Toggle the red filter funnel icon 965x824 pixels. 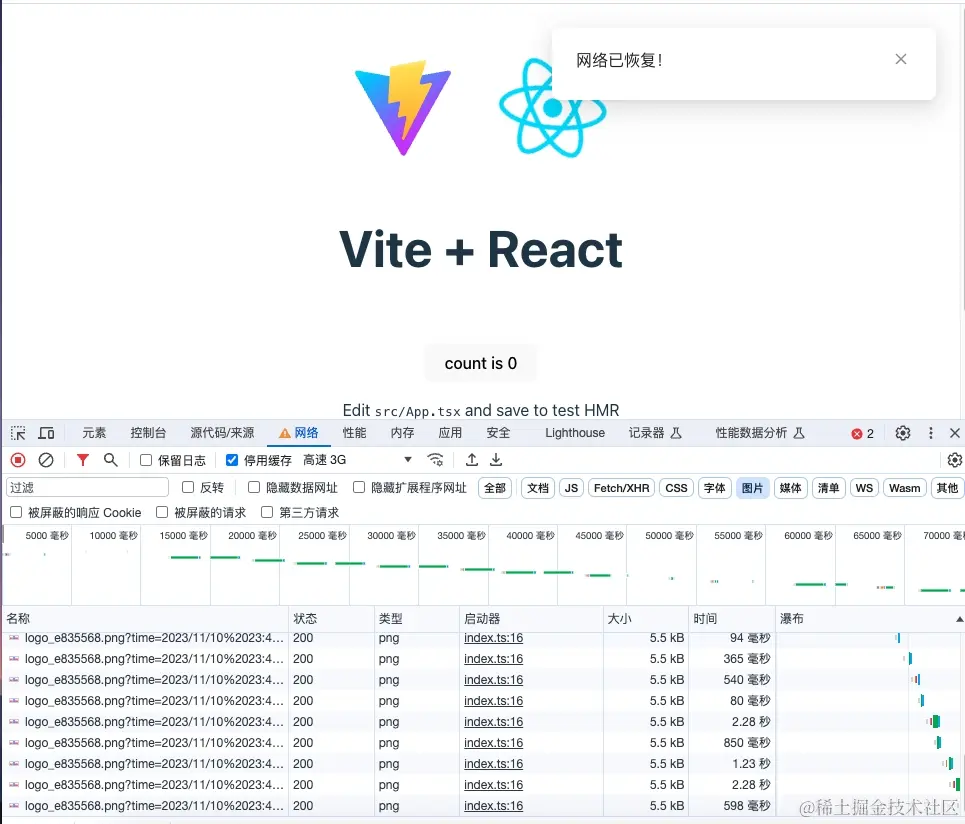pyautogui.click(x=82, y=460)
